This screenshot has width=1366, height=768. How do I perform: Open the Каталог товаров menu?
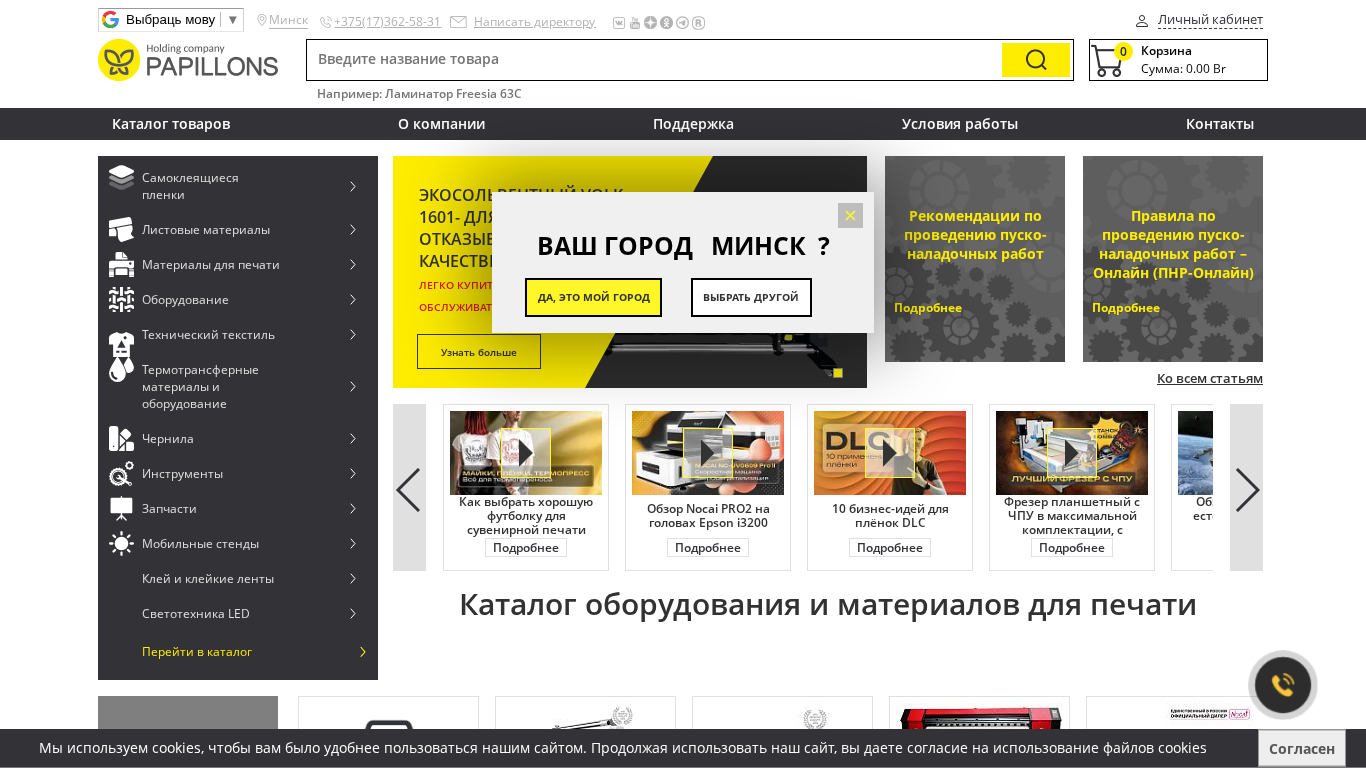click(x=171, y=124)
